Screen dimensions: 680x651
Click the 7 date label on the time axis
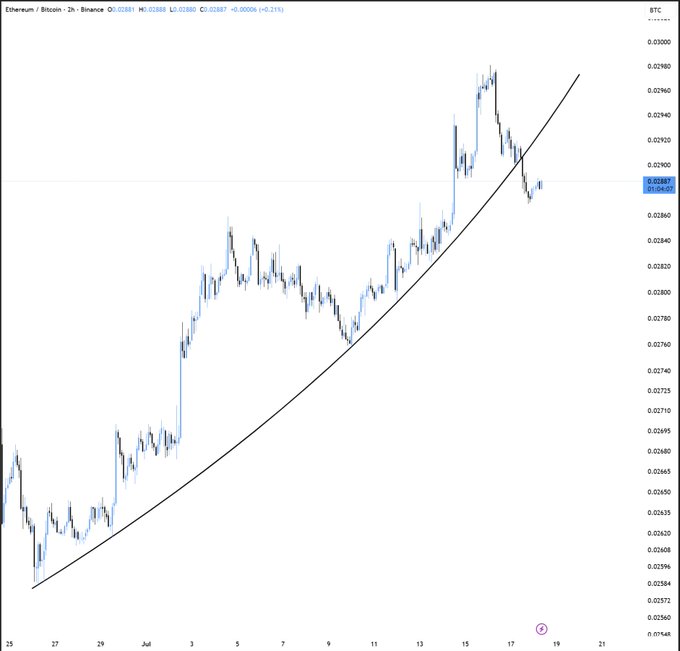[283, 644]
